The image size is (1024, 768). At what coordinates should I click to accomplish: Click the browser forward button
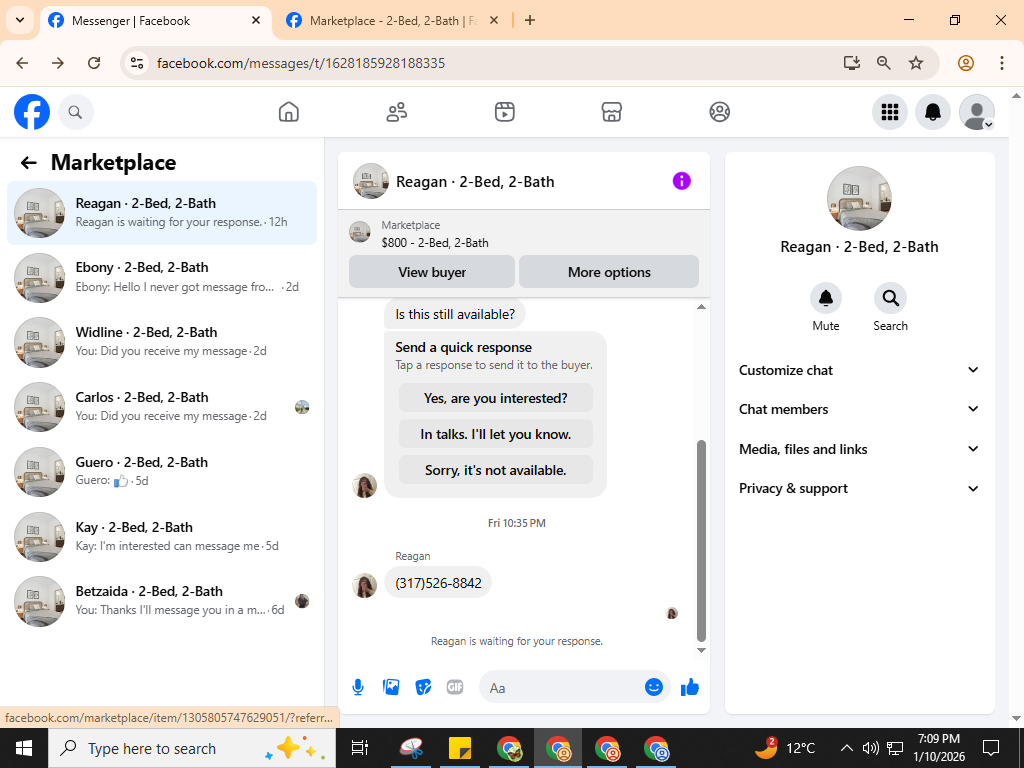pyautogui.click(x=58, y=63)
